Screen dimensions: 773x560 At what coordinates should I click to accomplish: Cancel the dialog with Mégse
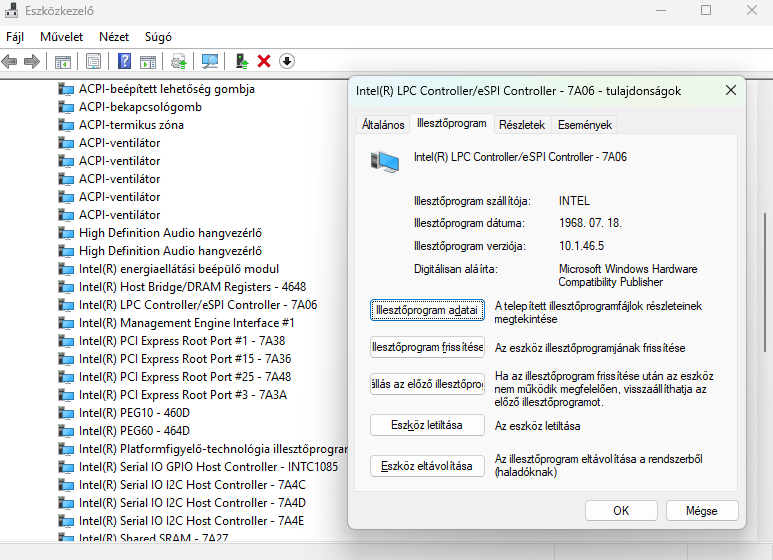[702, 511]
